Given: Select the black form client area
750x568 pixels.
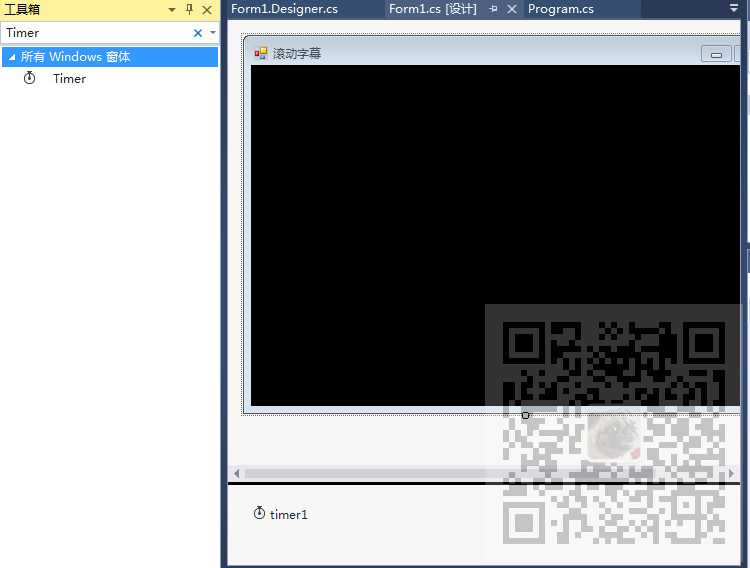Looking at the screenshot, I should pos(496,235).
